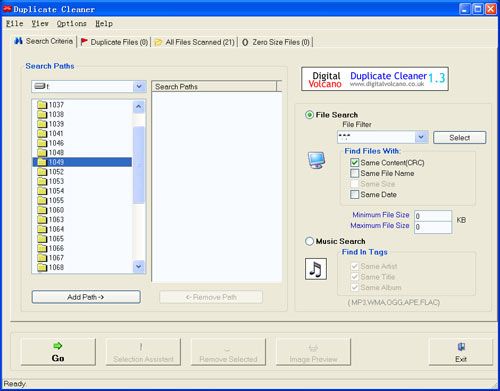
Task: Open the File Filter dropdown
Action: [421, 137]
